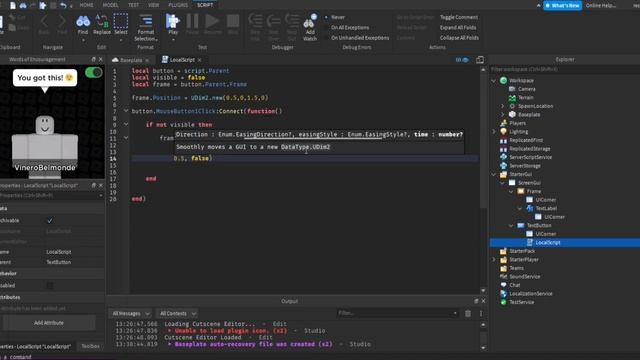
Task: Undock the Words of Encouragement panel
Action: click(x=93, y=59)
